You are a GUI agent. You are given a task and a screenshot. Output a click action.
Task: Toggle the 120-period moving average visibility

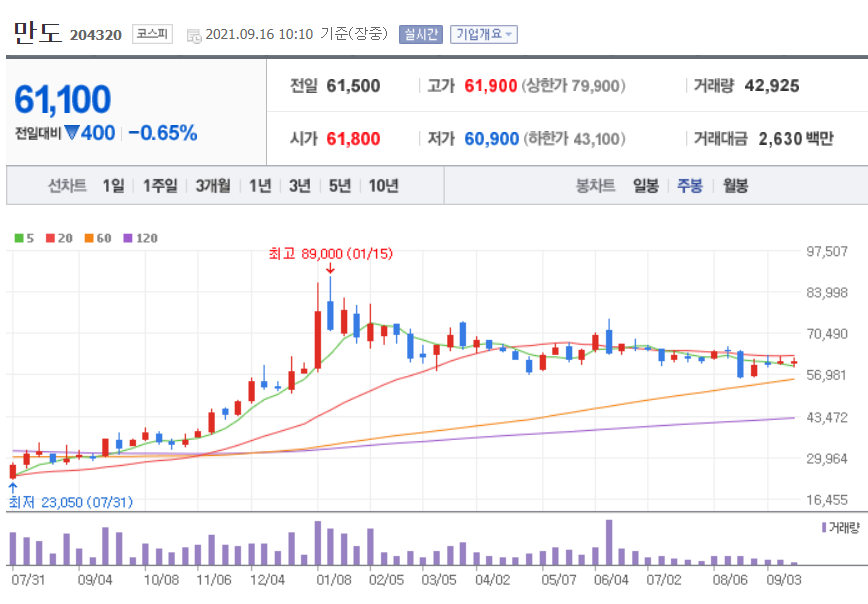(x=138, y=236)
